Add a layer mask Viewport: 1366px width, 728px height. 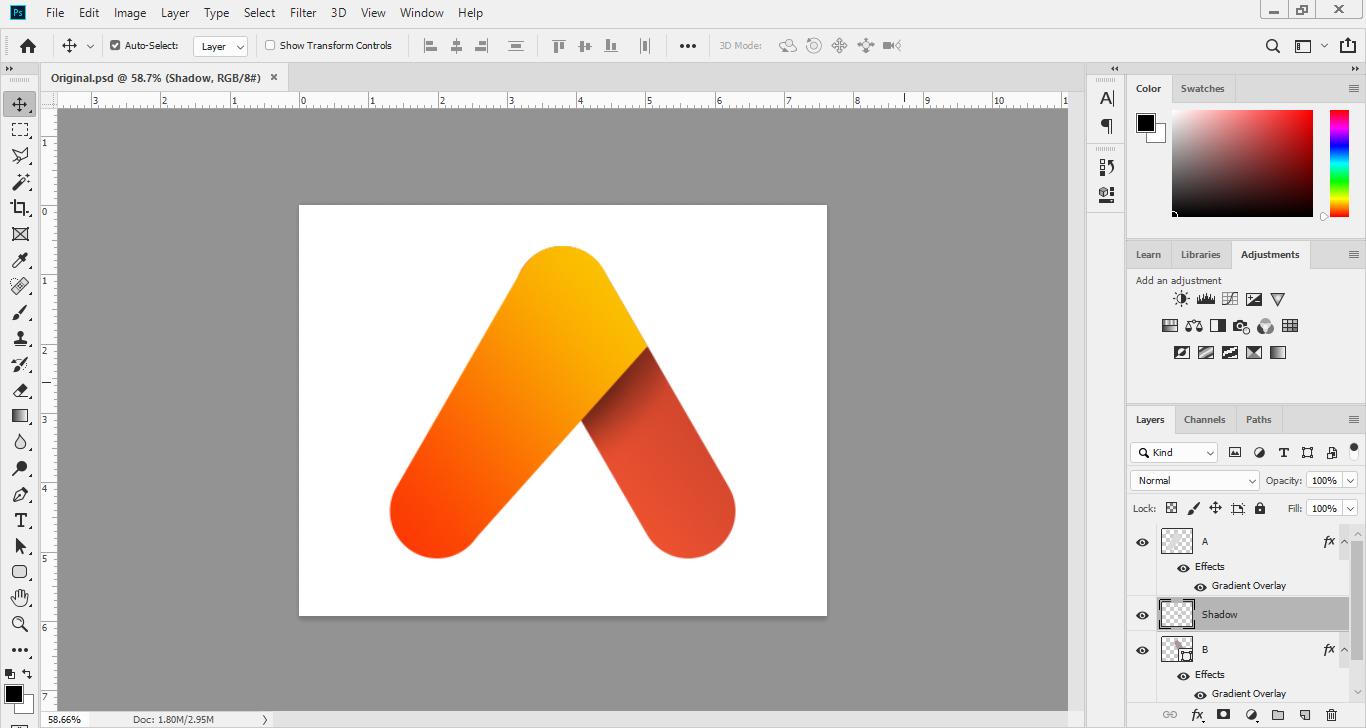click(x=1223, y=715)
